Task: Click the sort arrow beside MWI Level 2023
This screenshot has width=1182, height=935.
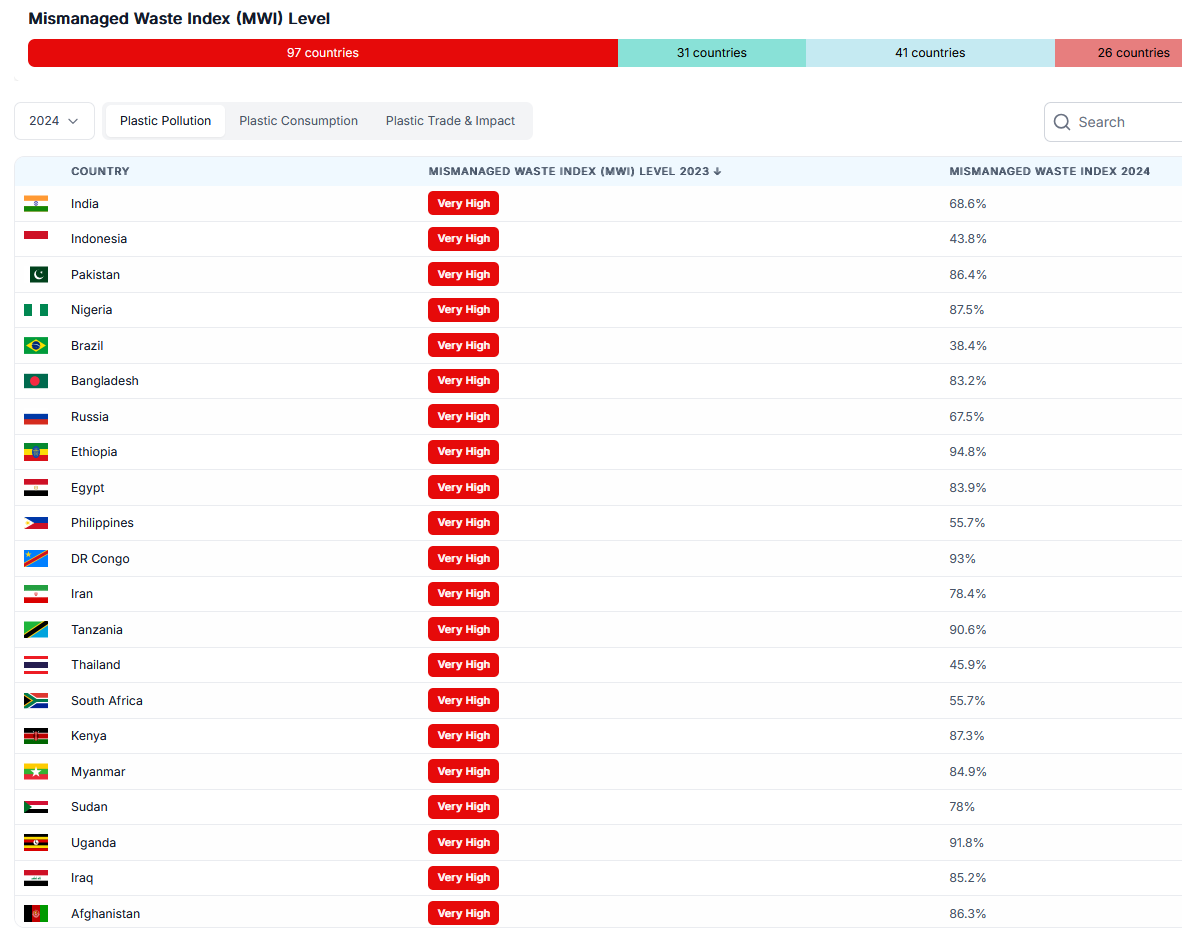Action: click(x=718, y=171)
